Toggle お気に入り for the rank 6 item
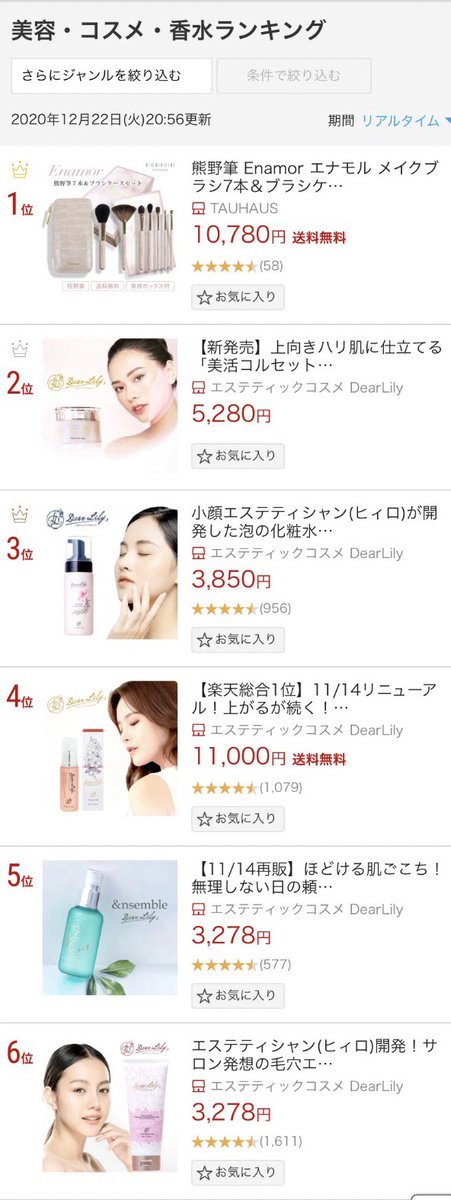This screenshot has width=451, height=1200. (x=238, y=1173)
